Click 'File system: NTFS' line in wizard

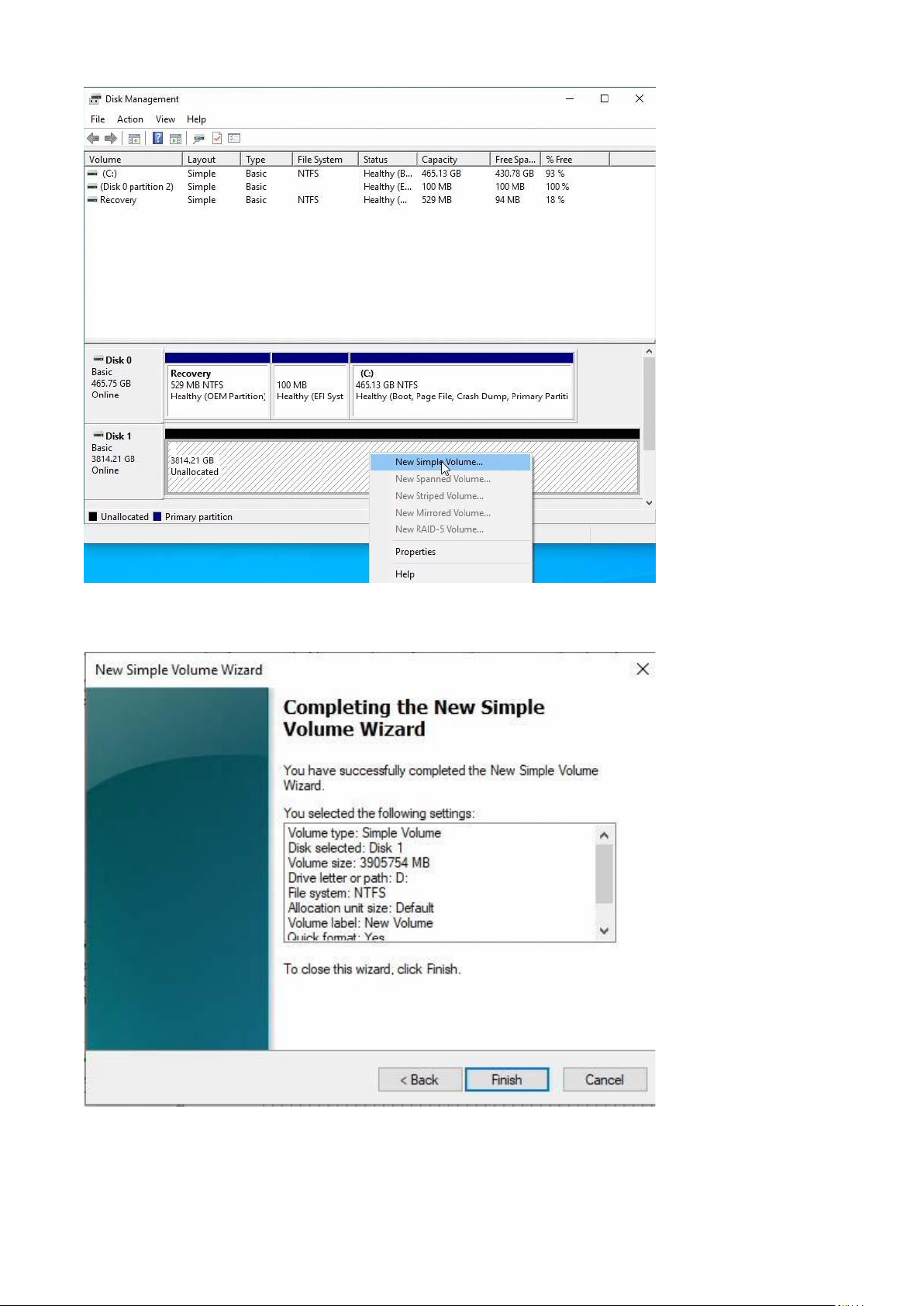coord(337,893)
